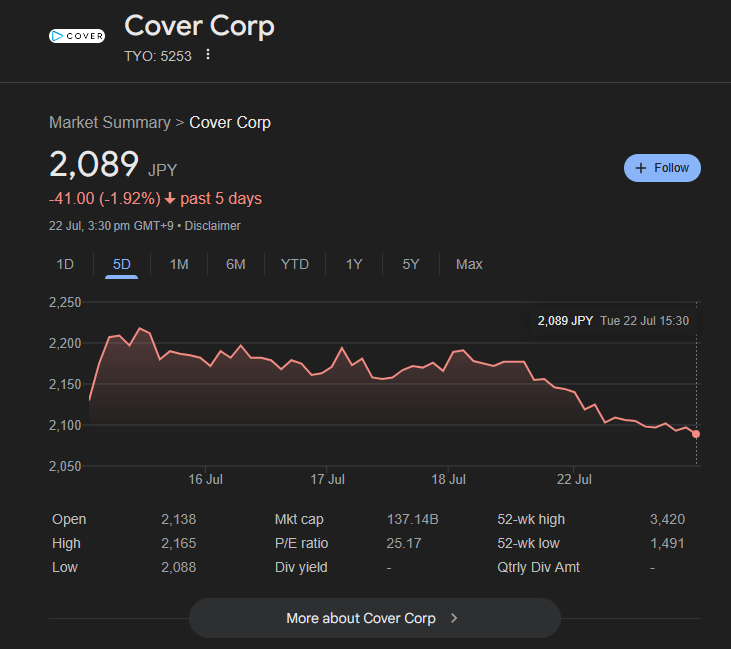Click the Market Summary breadcrumb link
The image size is (731, 649).
110,123
